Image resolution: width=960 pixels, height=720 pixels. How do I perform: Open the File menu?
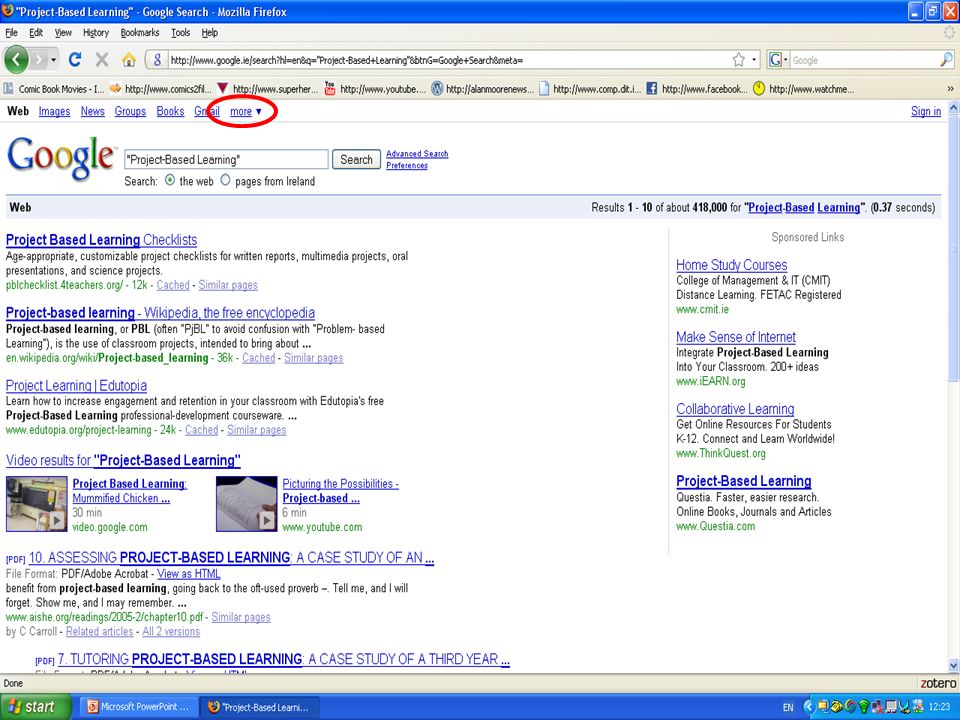(11, 32)
